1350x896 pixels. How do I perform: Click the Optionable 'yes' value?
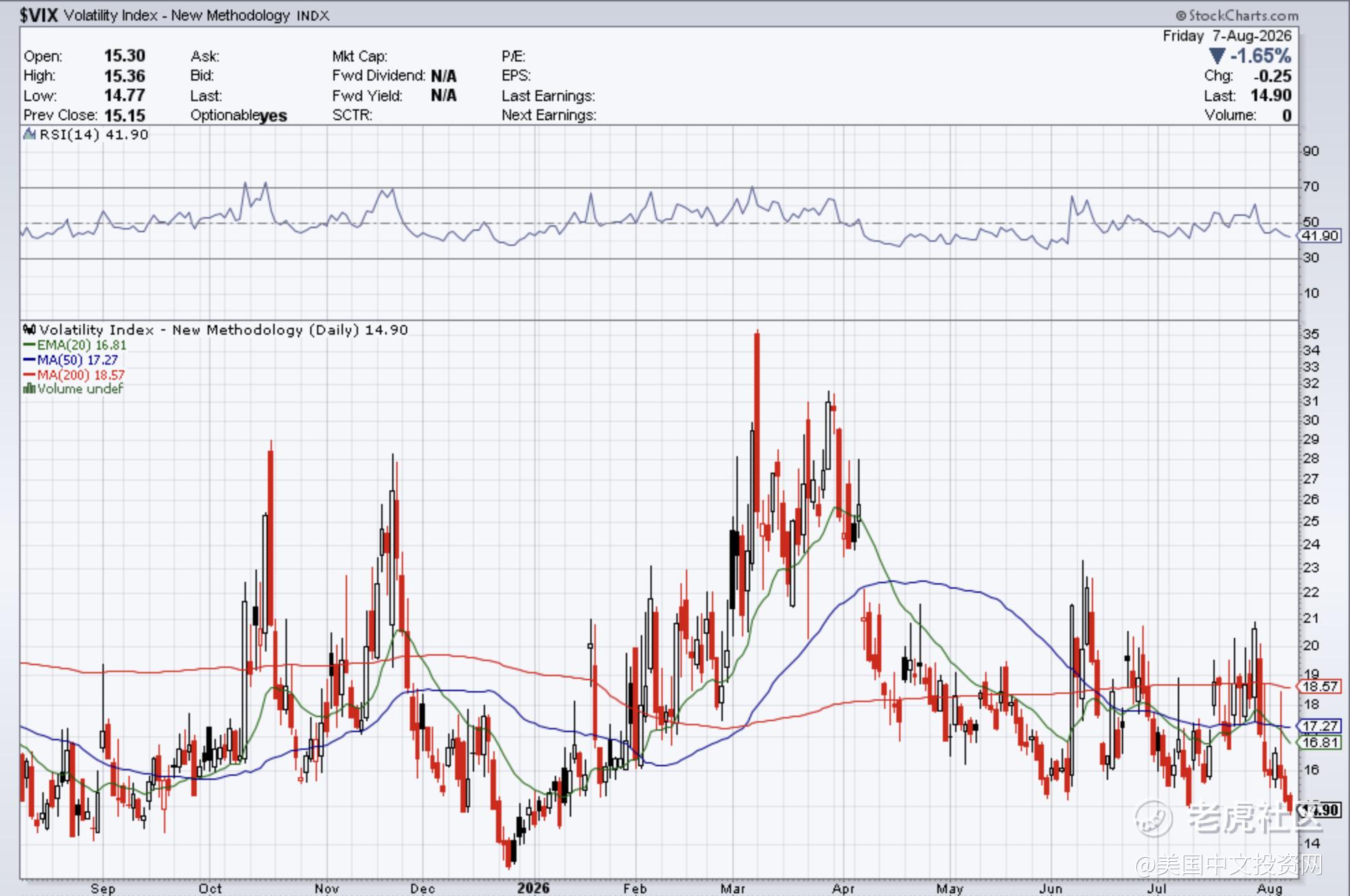coord(273,116)
